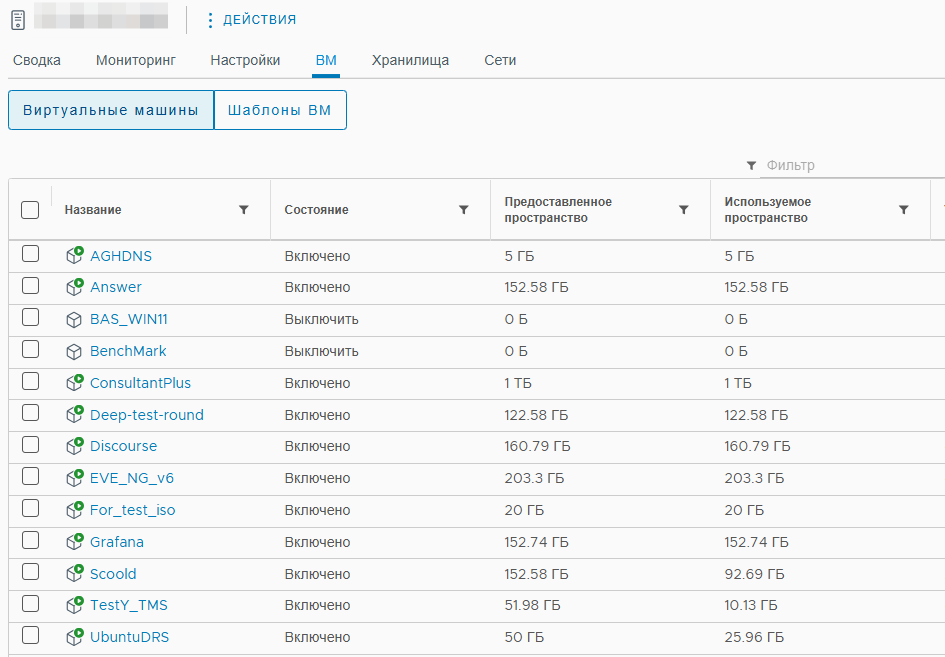Click the Discourse VM icon

(x=74, y=446)
